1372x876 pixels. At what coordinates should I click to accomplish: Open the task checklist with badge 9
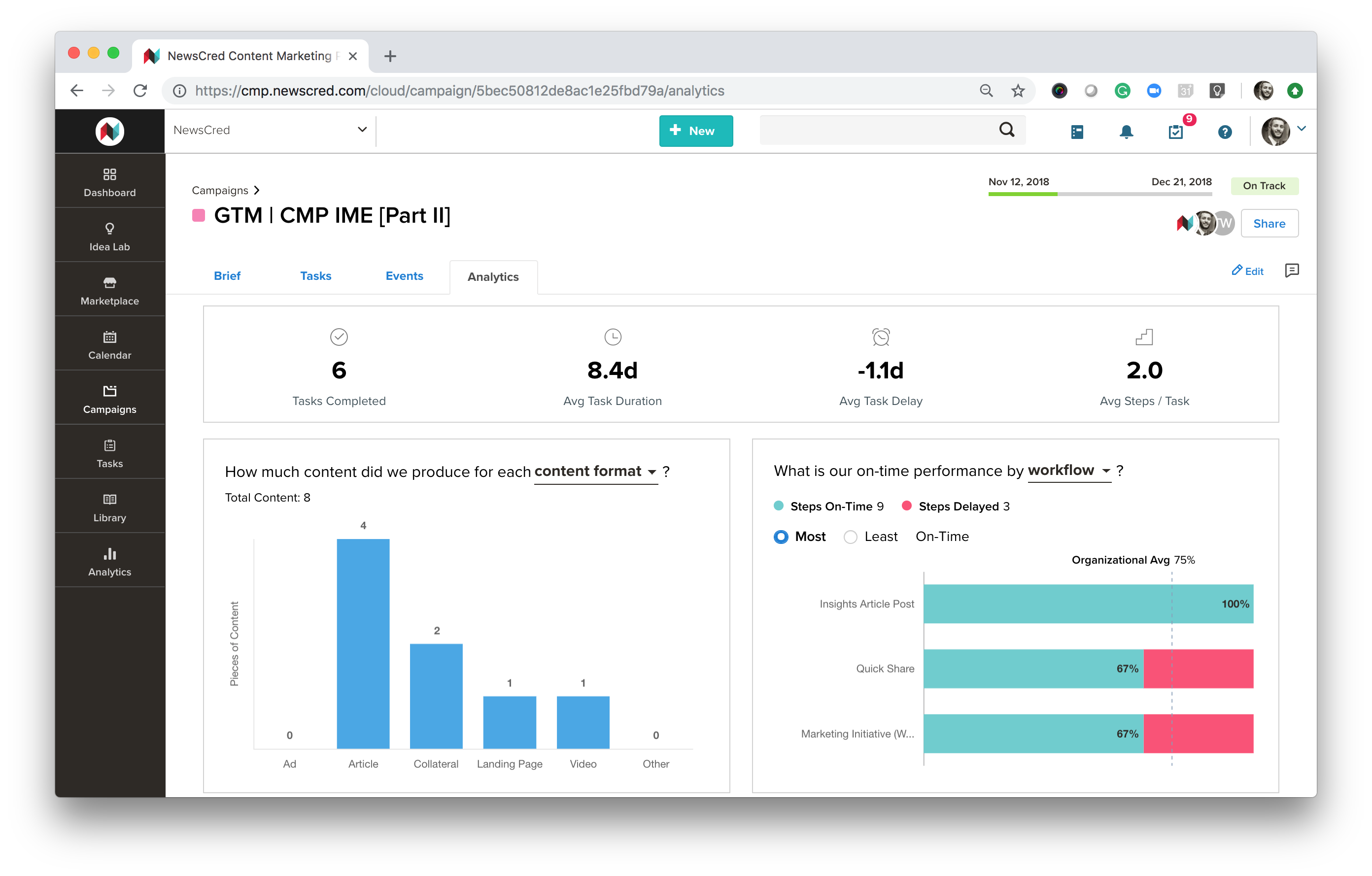pos(1175,132)
